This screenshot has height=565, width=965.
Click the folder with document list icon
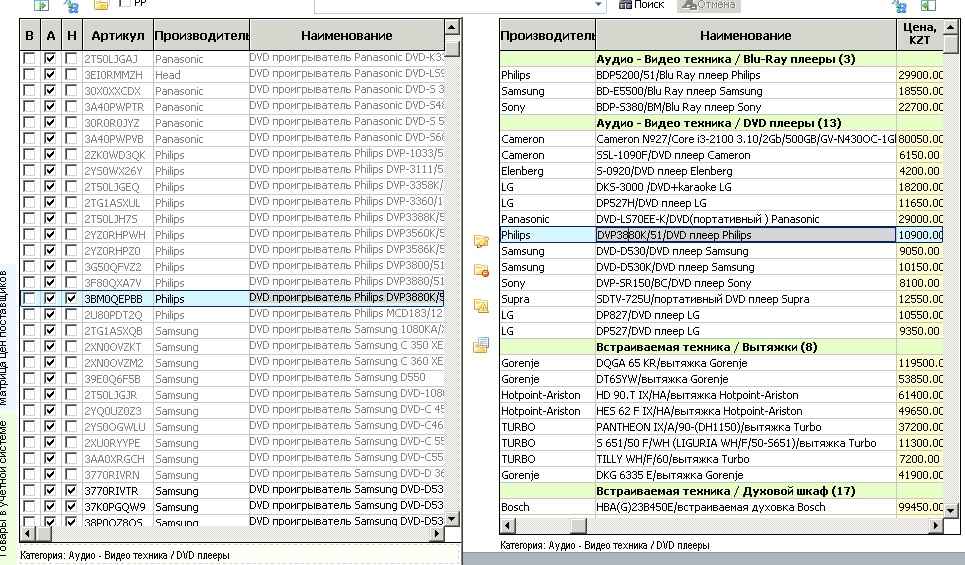[481, 345]
